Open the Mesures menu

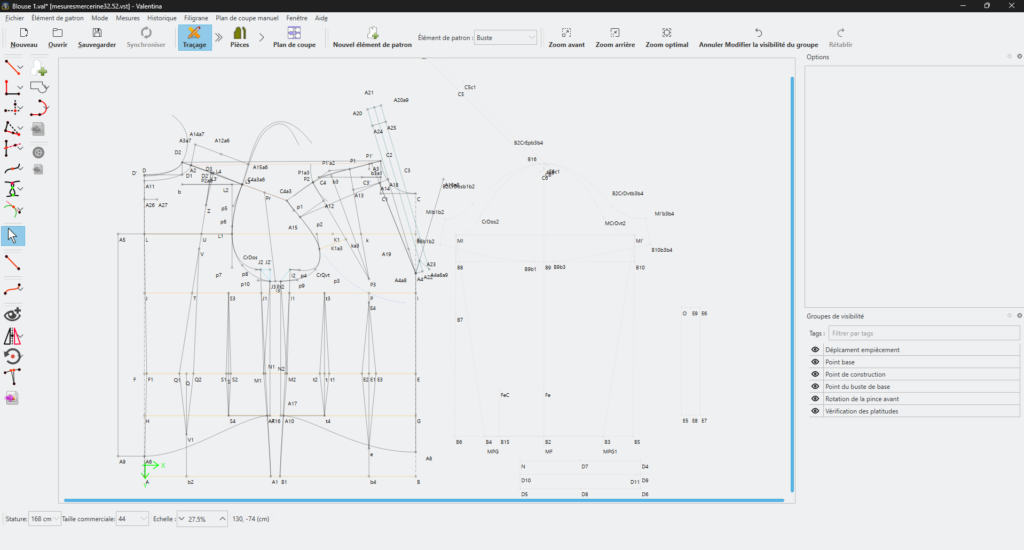(127, 18)
